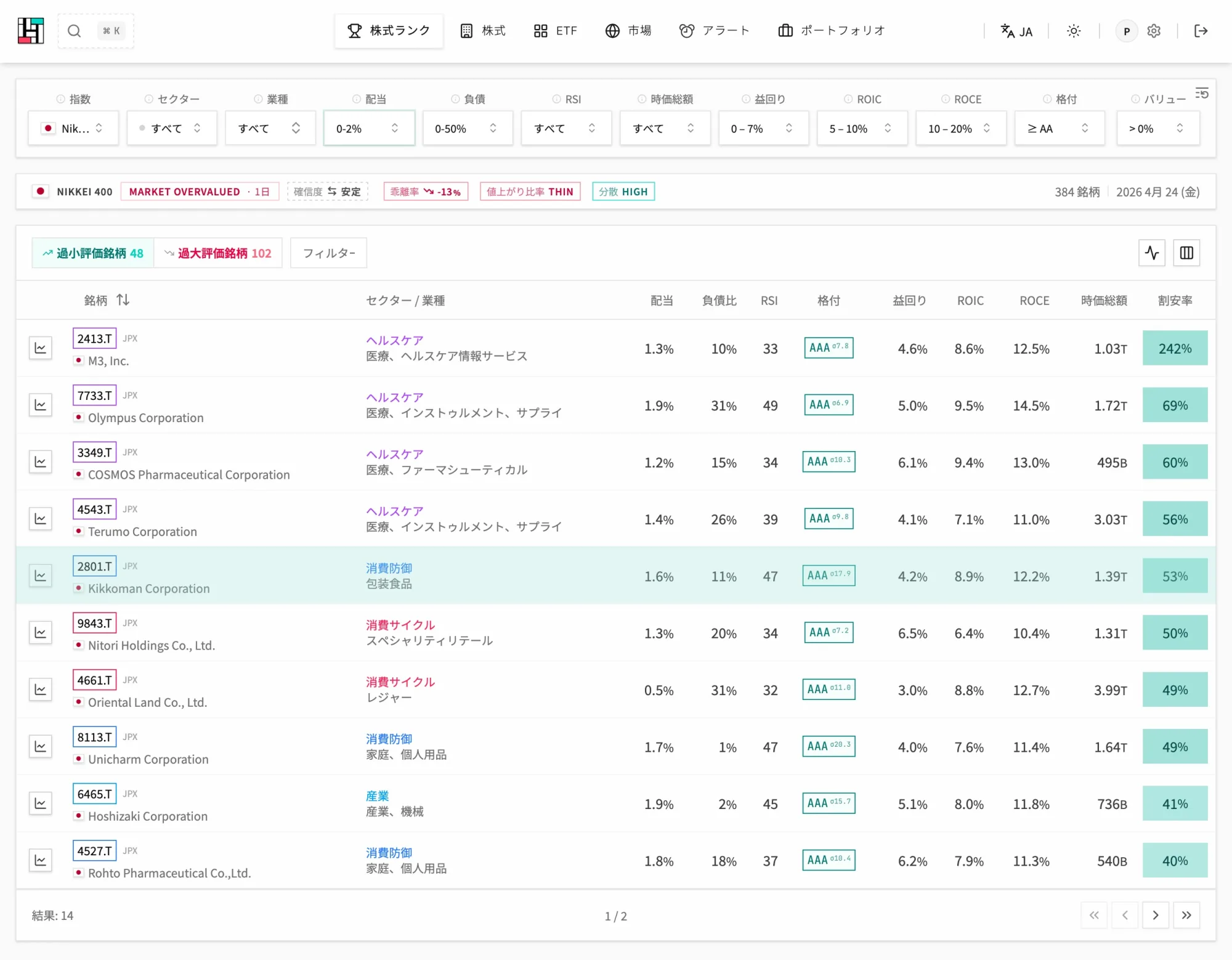Toggle chart view waveform icon
Image resolution: width=1232 pixels, height=960 pixels.
(x=1152, y=253)
